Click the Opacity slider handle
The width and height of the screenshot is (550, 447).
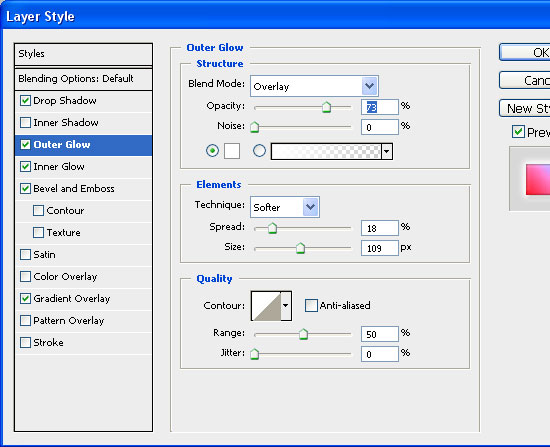click(326, 107)
